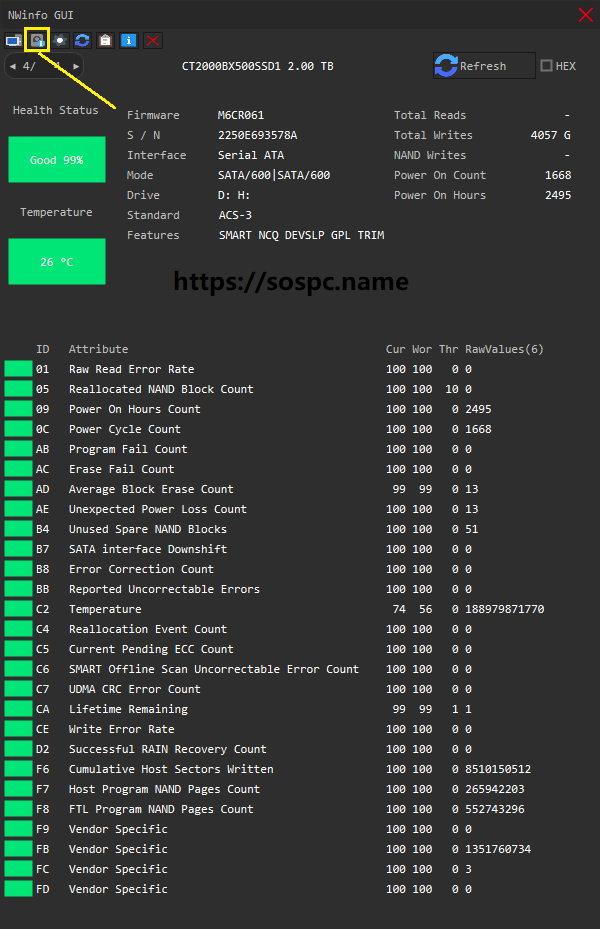Click green status swatch for Temperature attribute
Image resolution: width=600 pixels, height=929 pixels.
(x=18, y=609)
